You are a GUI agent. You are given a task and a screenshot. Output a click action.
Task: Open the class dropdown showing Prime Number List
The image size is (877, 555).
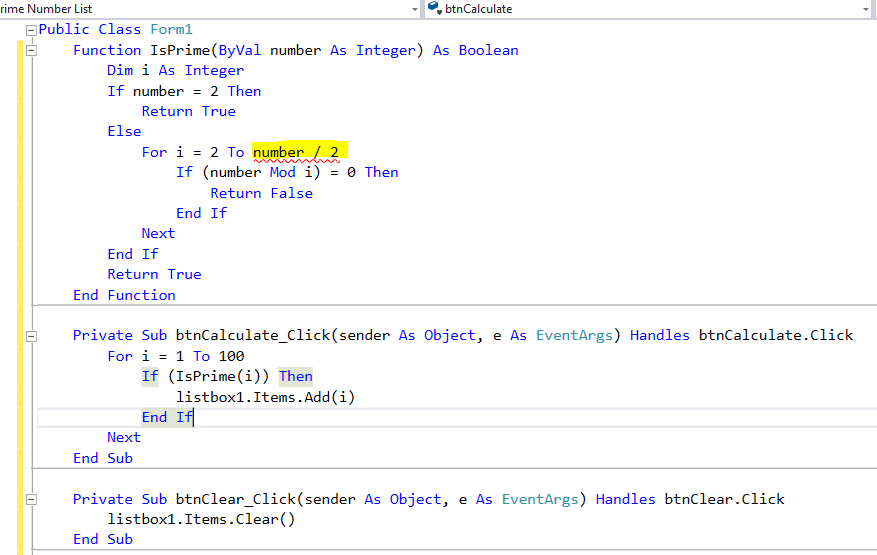tap(210, 9)
